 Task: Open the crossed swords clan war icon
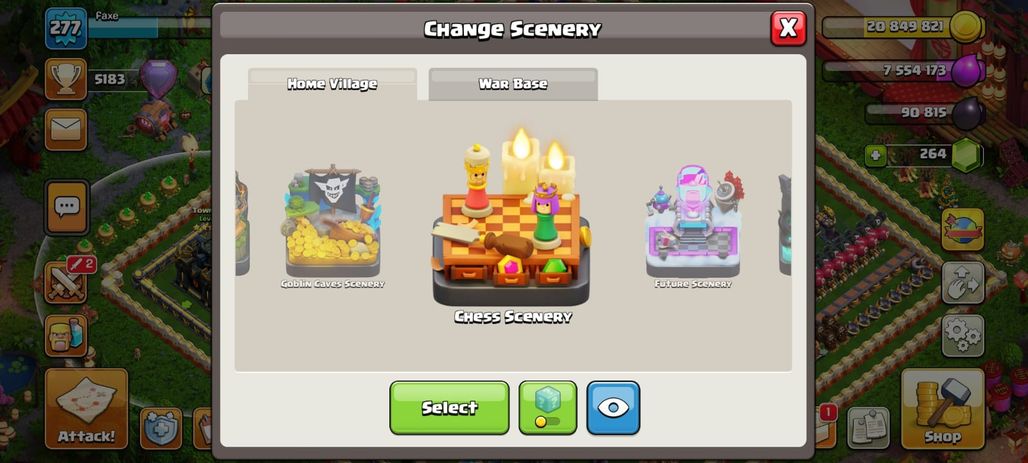[x=67, y=283]
